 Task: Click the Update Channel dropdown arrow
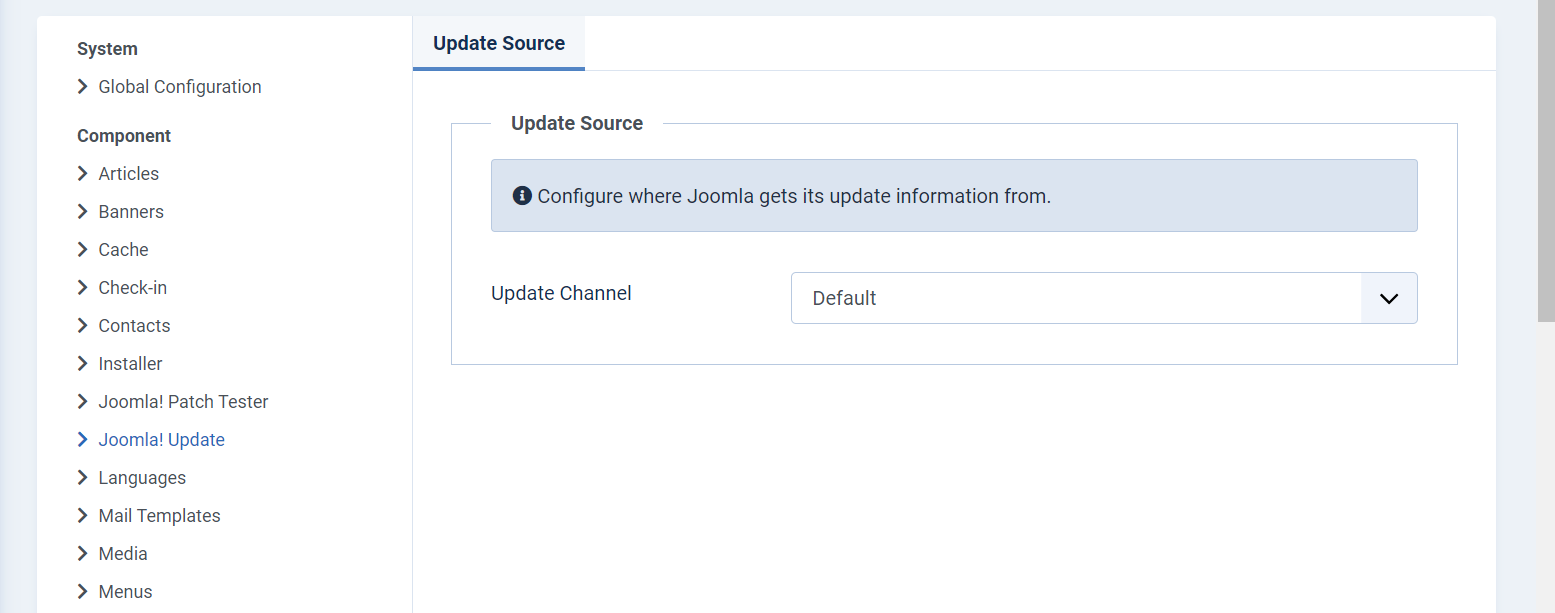pos(1389,298)
